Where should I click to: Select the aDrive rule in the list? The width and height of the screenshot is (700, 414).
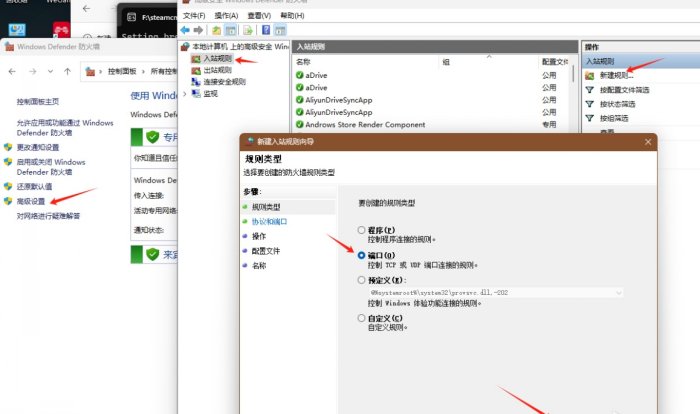(x=316, y=74)
